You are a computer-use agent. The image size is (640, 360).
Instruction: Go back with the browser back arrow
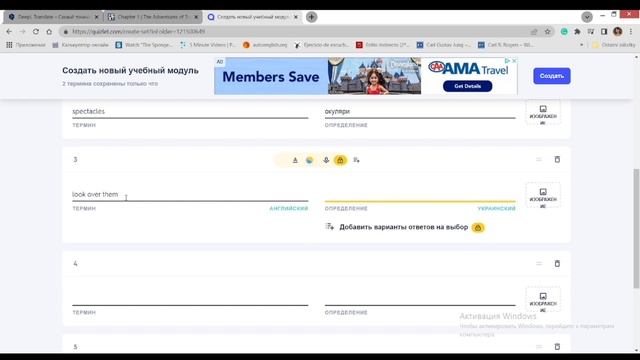(x=9, y=31)
